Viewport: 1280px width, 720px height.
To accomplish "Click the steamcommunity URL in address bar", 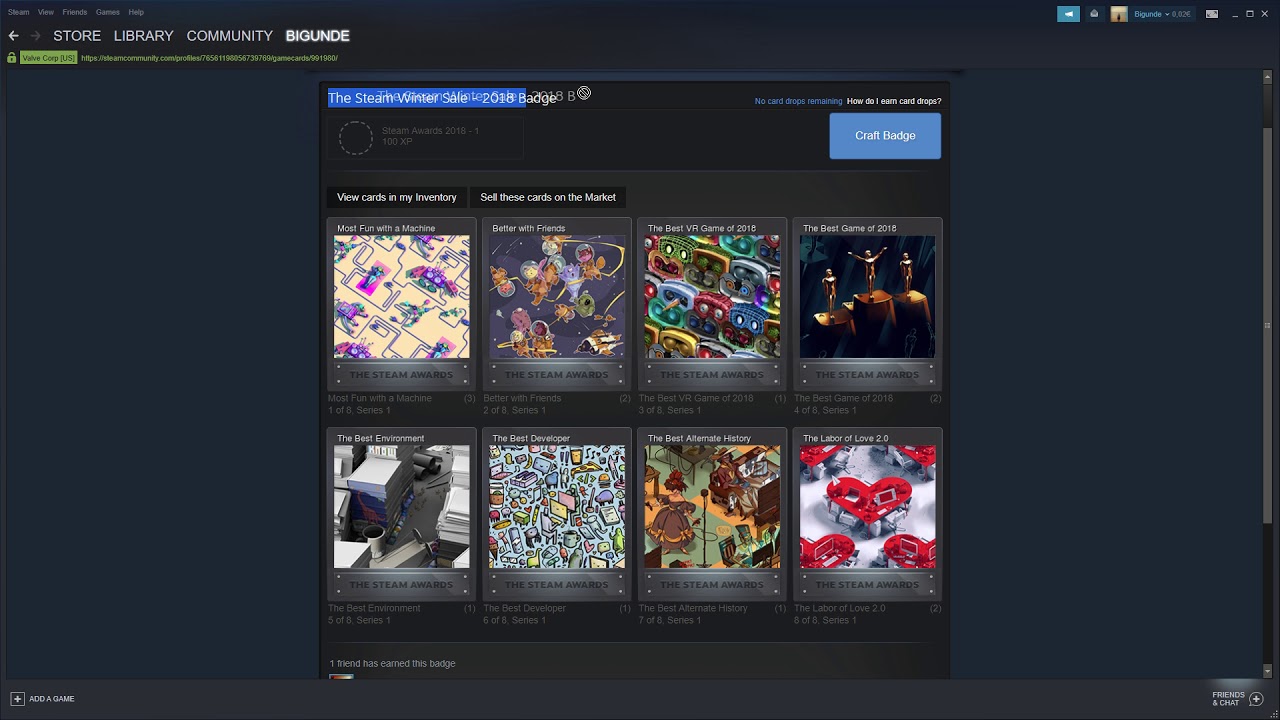I will click(209, 58).
